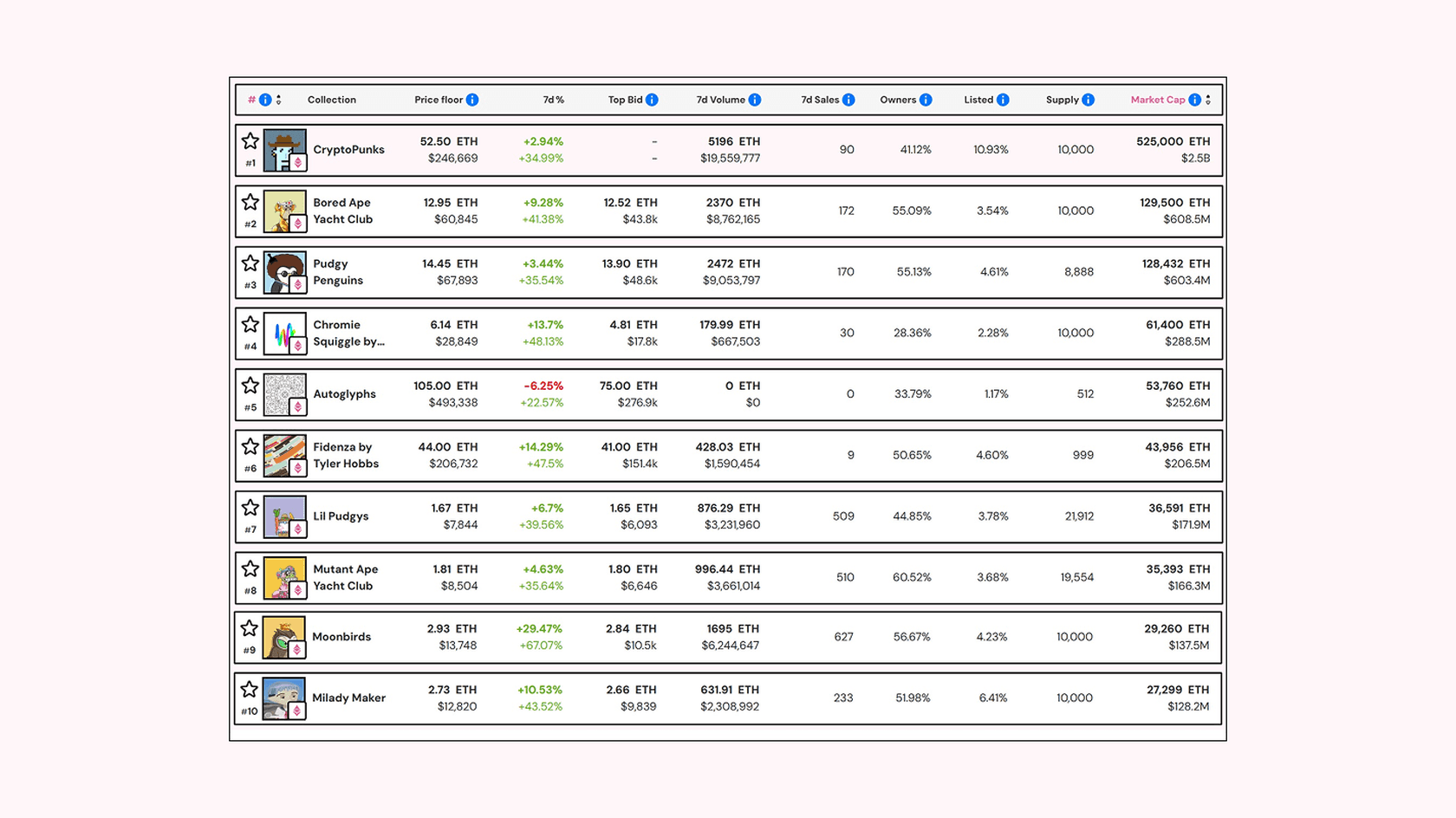Open the 7d Volume info icon
The width and height of the screenshot is (1456, 818).
click(755, 100)
